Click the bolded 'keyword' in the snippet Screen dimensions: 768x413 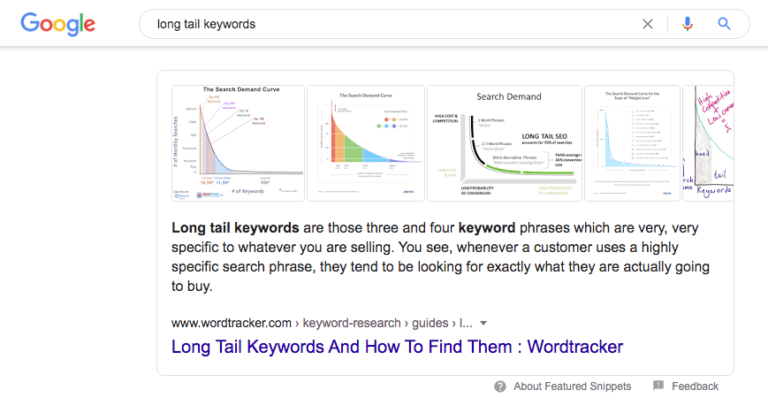(487, 228)
